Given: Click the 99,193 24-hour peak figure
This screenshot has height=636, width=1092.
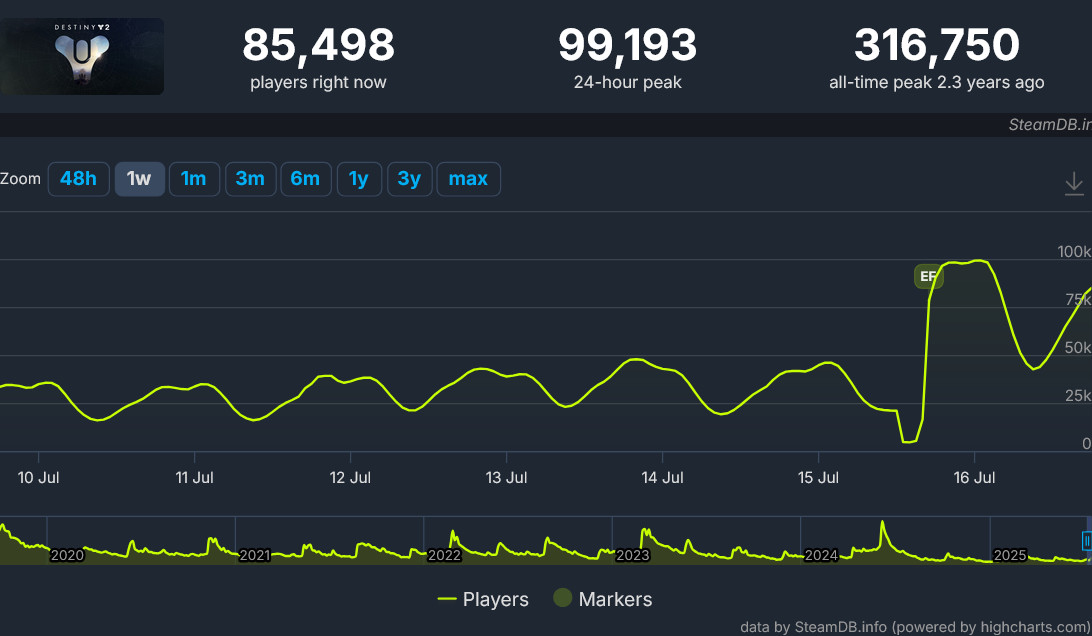Looking at the screenshot, I should pyautogui.click(x=627, y=45).
